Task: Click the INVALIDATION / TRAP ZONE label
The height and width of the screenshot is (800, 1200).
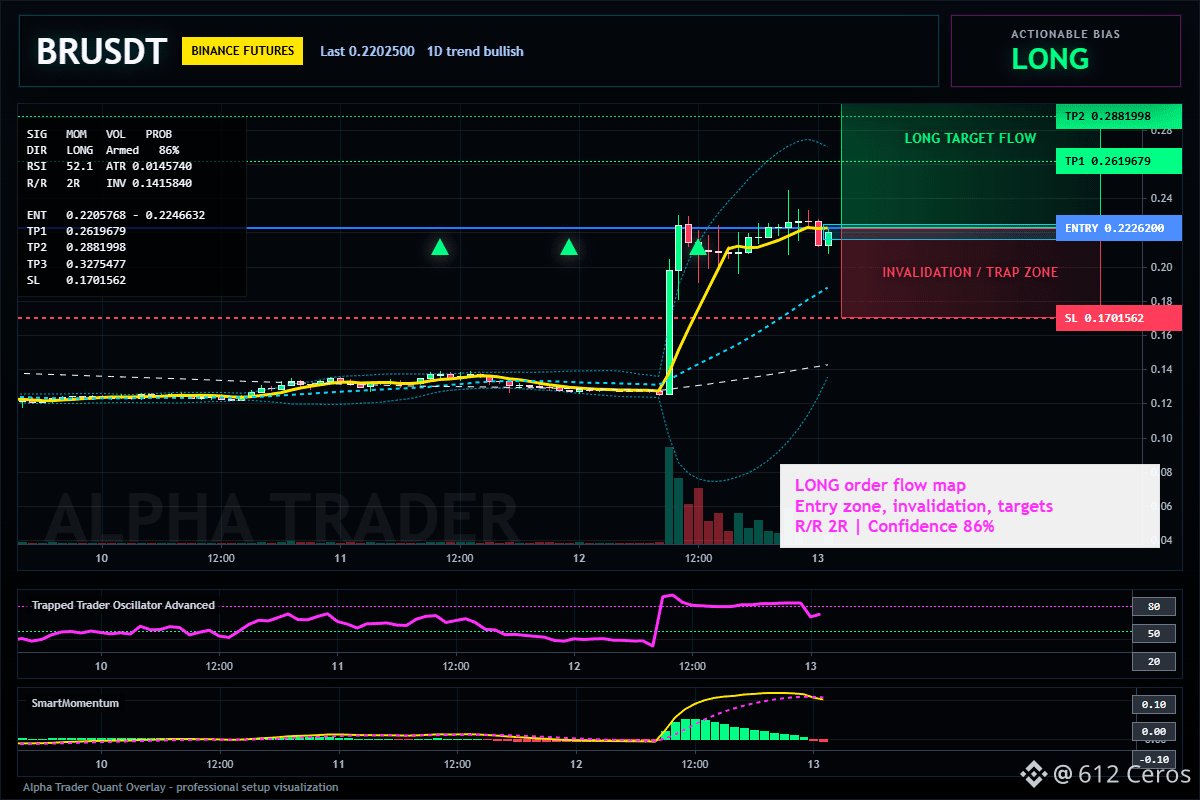Action: pyautogui.click(x=970, y=272)
